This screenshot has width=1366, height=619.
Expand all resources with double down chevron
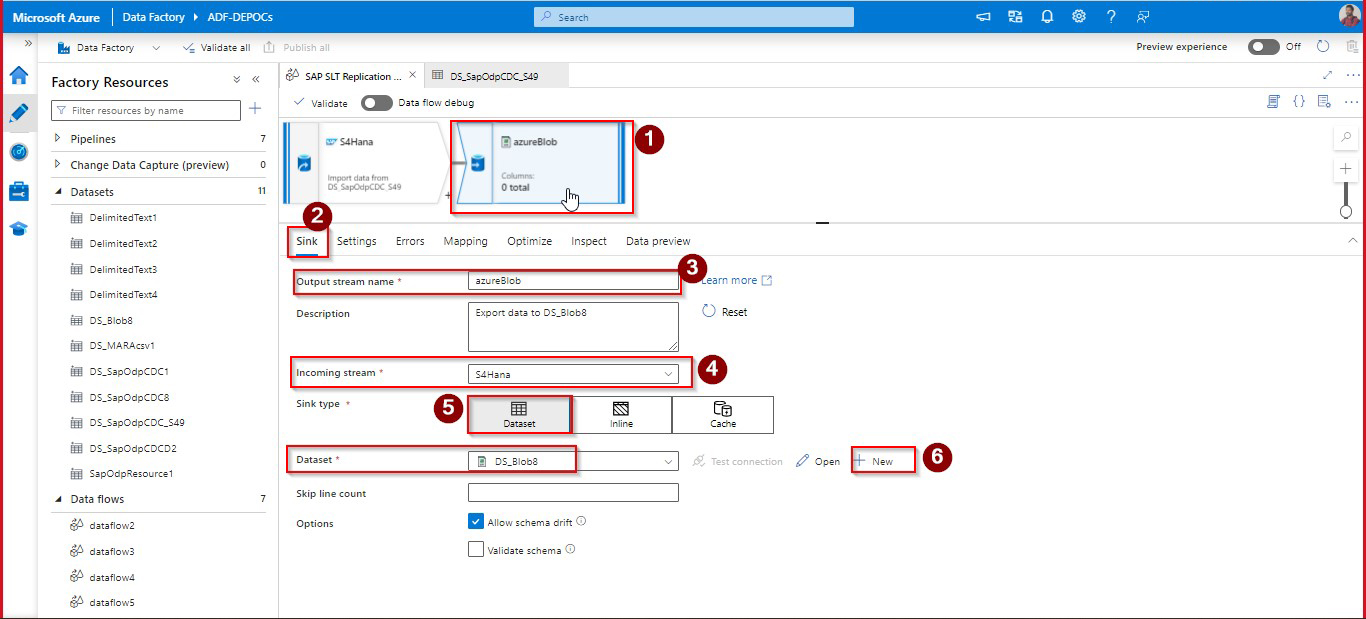pos(237,80)
